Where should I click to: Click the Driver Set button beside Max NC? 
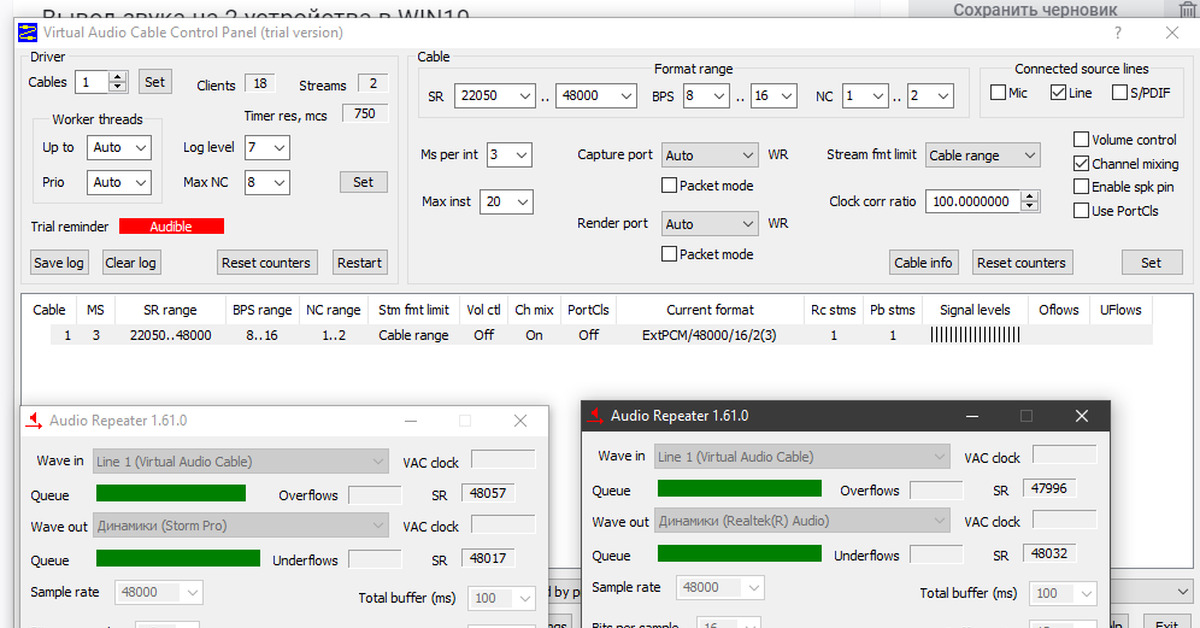point(363,182)
